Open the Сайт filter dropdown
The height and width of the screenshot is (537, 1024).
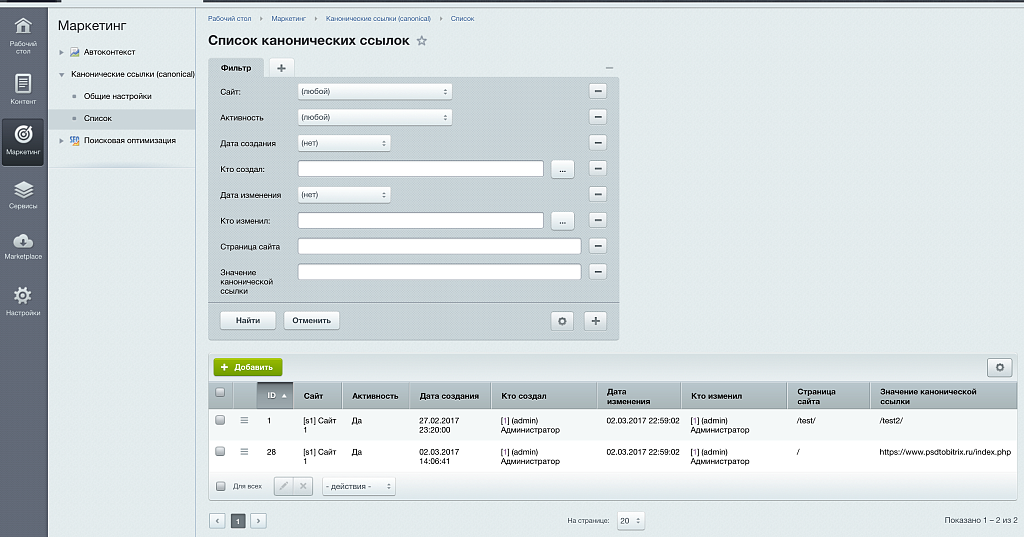[375, 91]
